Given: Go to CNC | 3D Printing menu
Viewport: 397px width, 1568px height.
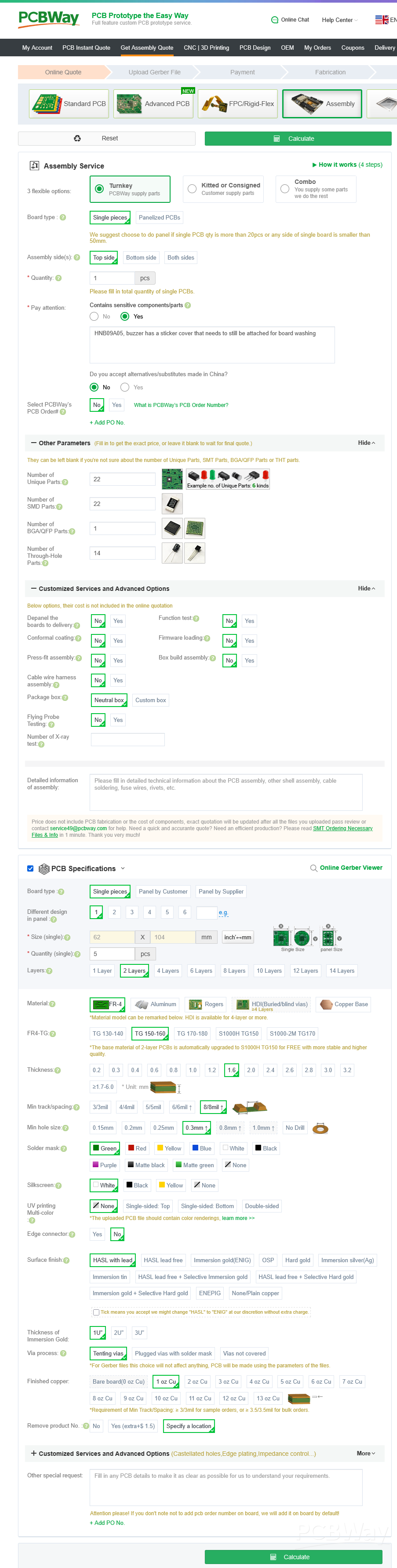Looking at the screenshot, I should 206,48.
